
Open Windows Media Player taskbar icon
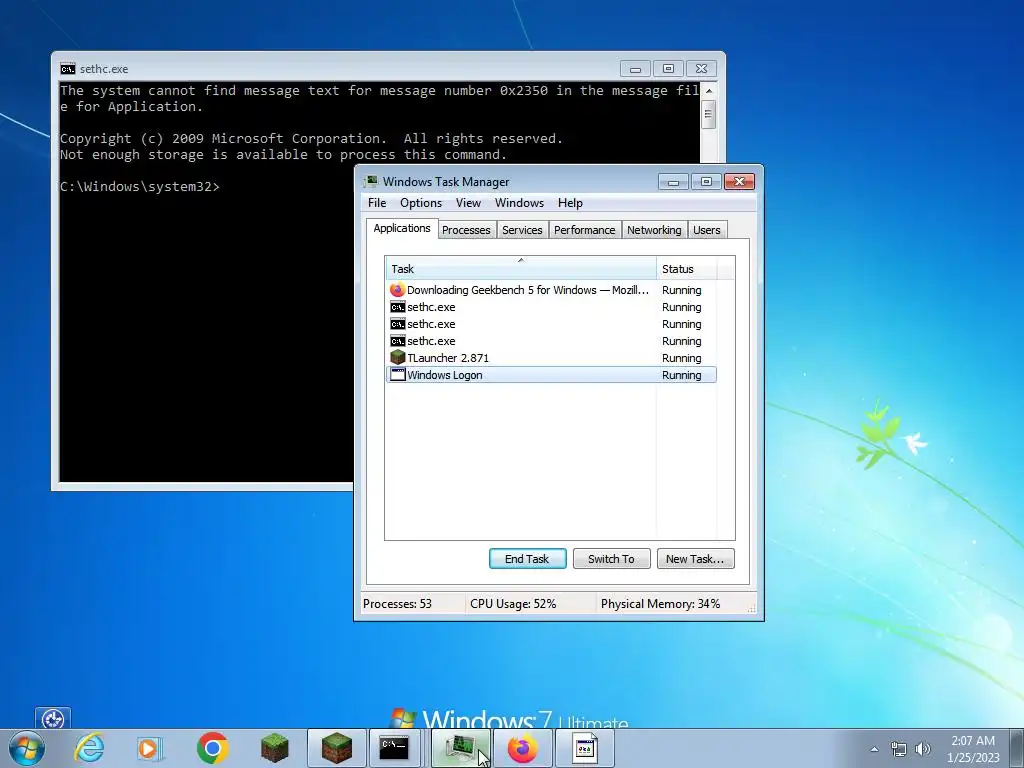pyautogui.click(x=150, y=748)
